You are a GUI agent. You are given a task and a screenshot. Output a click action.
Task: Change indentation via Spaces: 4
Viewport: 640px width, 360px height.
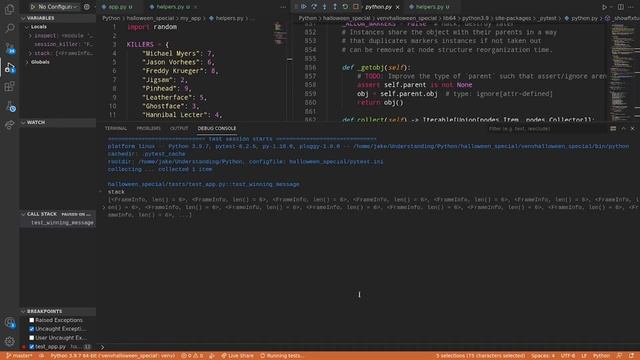[543, 356]
